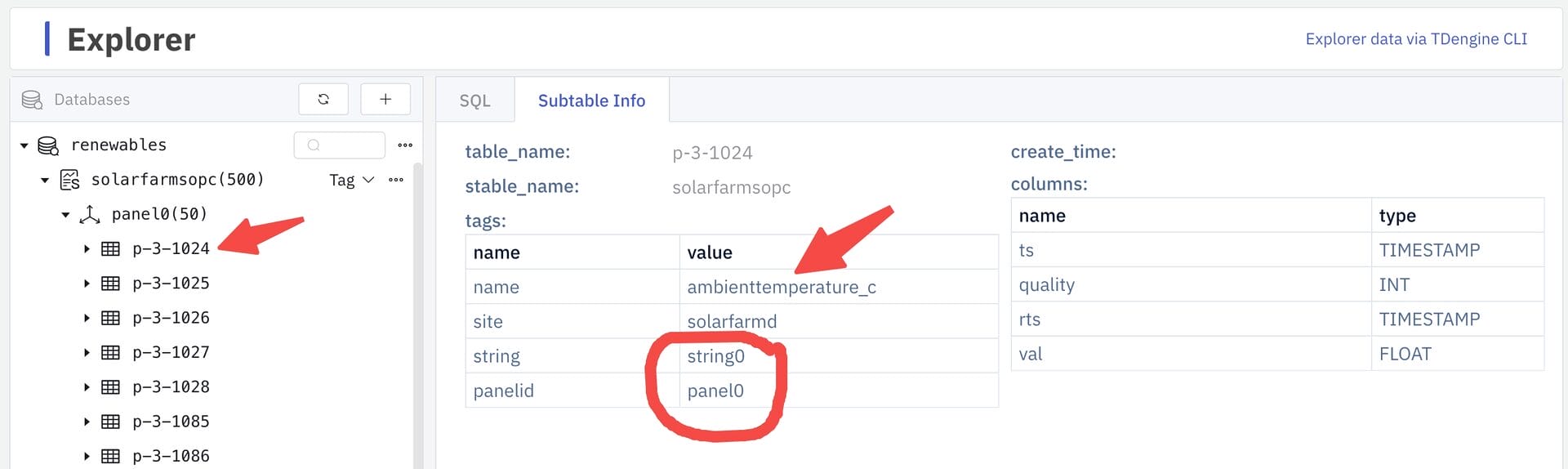Viewport: 1568px width, 469px height.
Task: Select the p-3-1085 subtable
Action: [x=171, y=422]
